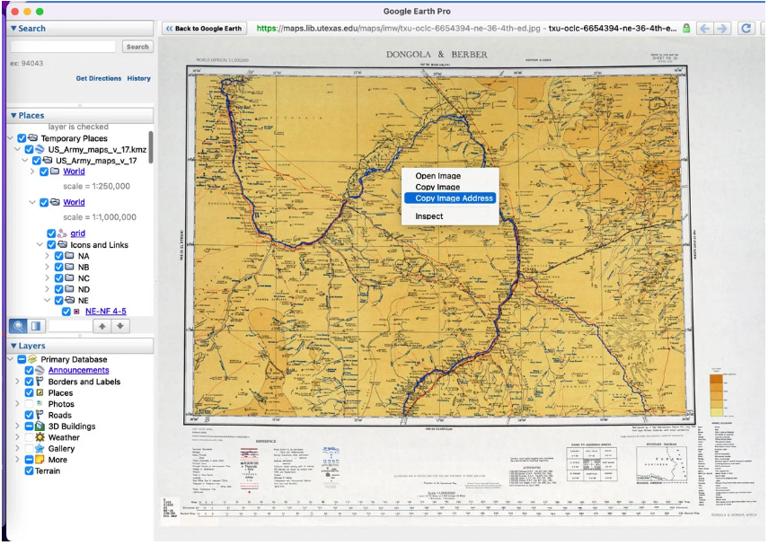Click the browser forward arrow icon
Image resolution: width=768 pixels, height=545 pixels.
pos(722,28)
